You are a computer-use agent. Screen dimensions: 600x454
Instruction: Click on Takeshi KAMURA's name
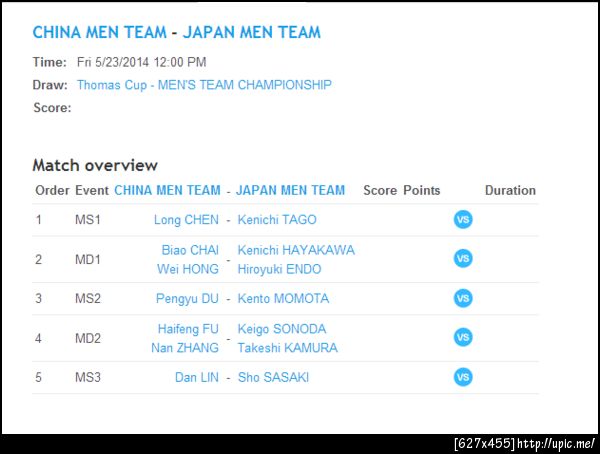(288, 348)
